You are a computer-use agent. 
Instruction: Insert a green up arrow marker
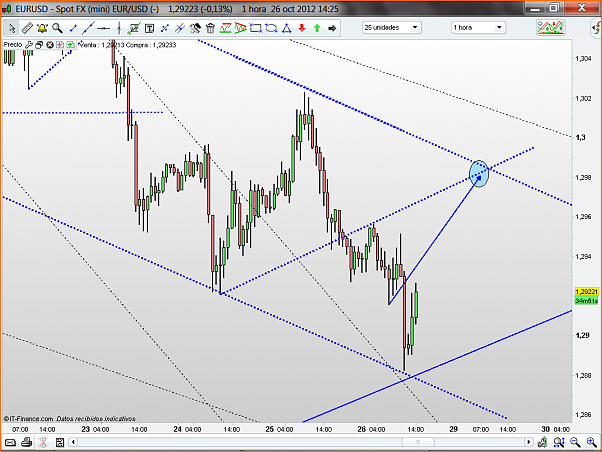317,28
